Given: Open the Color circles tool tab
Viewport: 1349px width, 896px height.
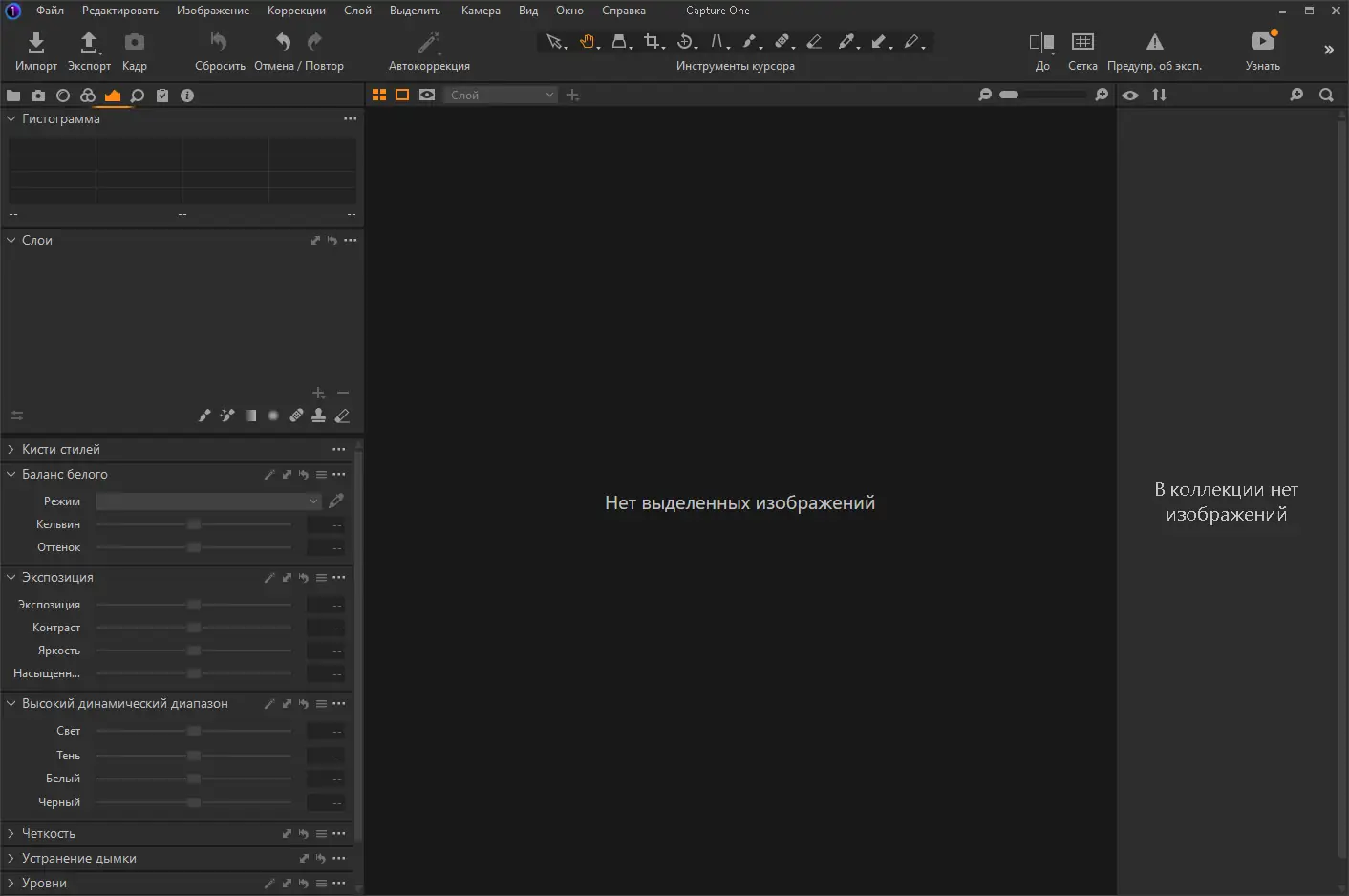Looking at the screenshot, I should pyautogui.click(x=88, y=96).
